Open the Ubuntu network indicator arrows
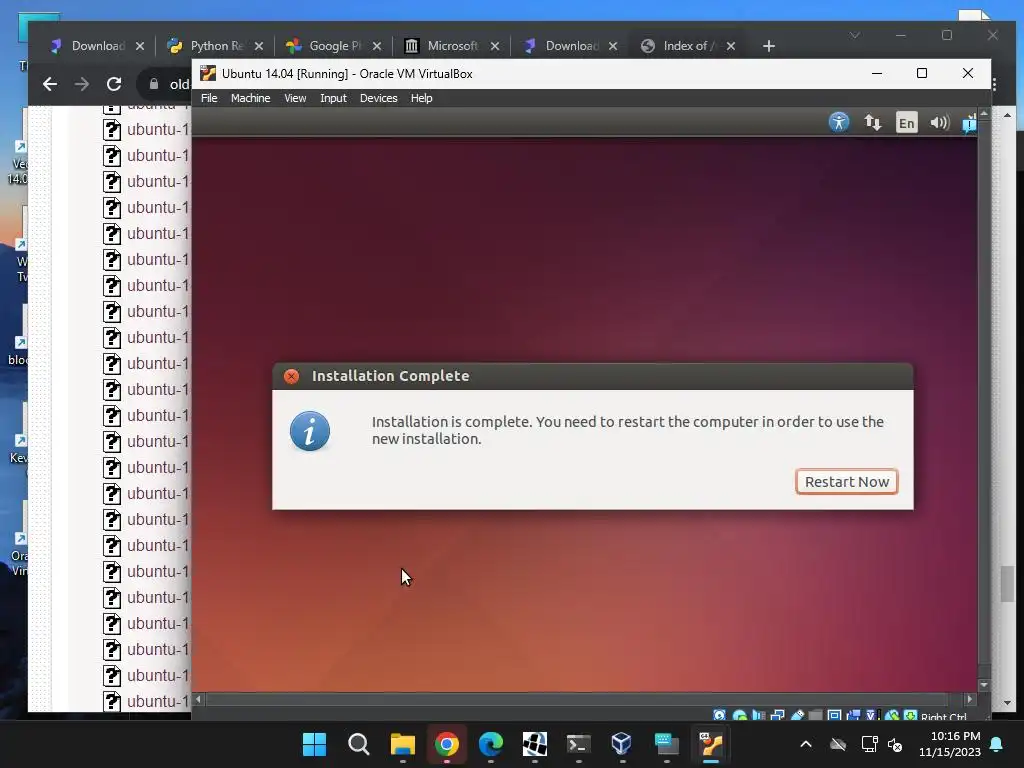 tap(872, 122)
